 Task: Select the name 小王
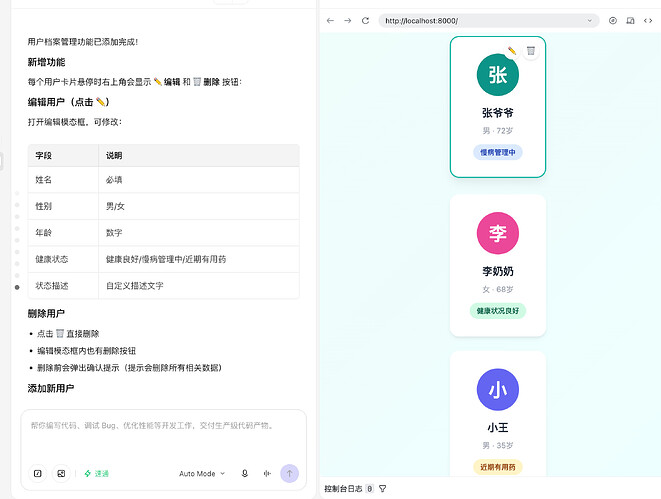click(498, 428)
